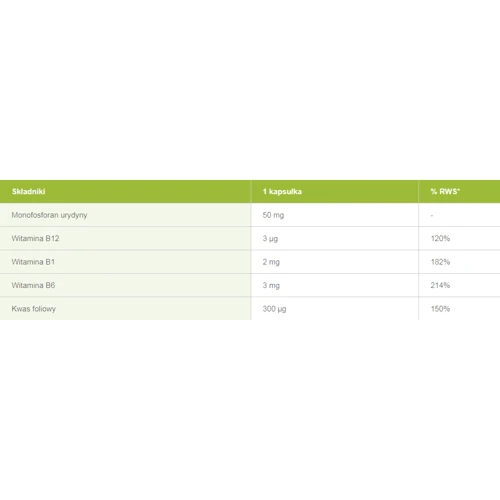Click the 3 µg dosage for B12
Viewport: 500px width, 500px height.
point(270,238)
